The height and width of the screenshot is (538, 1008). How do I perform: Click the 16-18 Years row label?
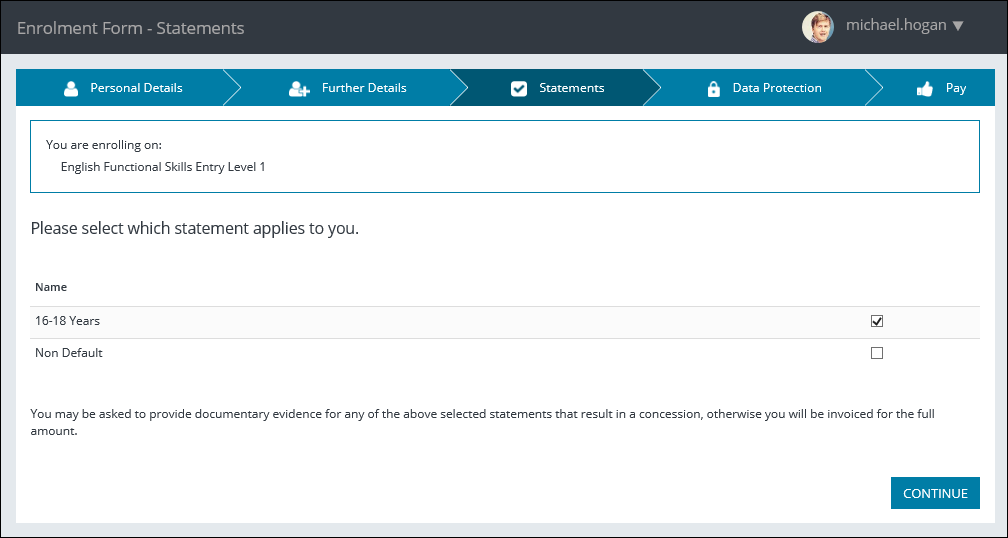[68, 321]
